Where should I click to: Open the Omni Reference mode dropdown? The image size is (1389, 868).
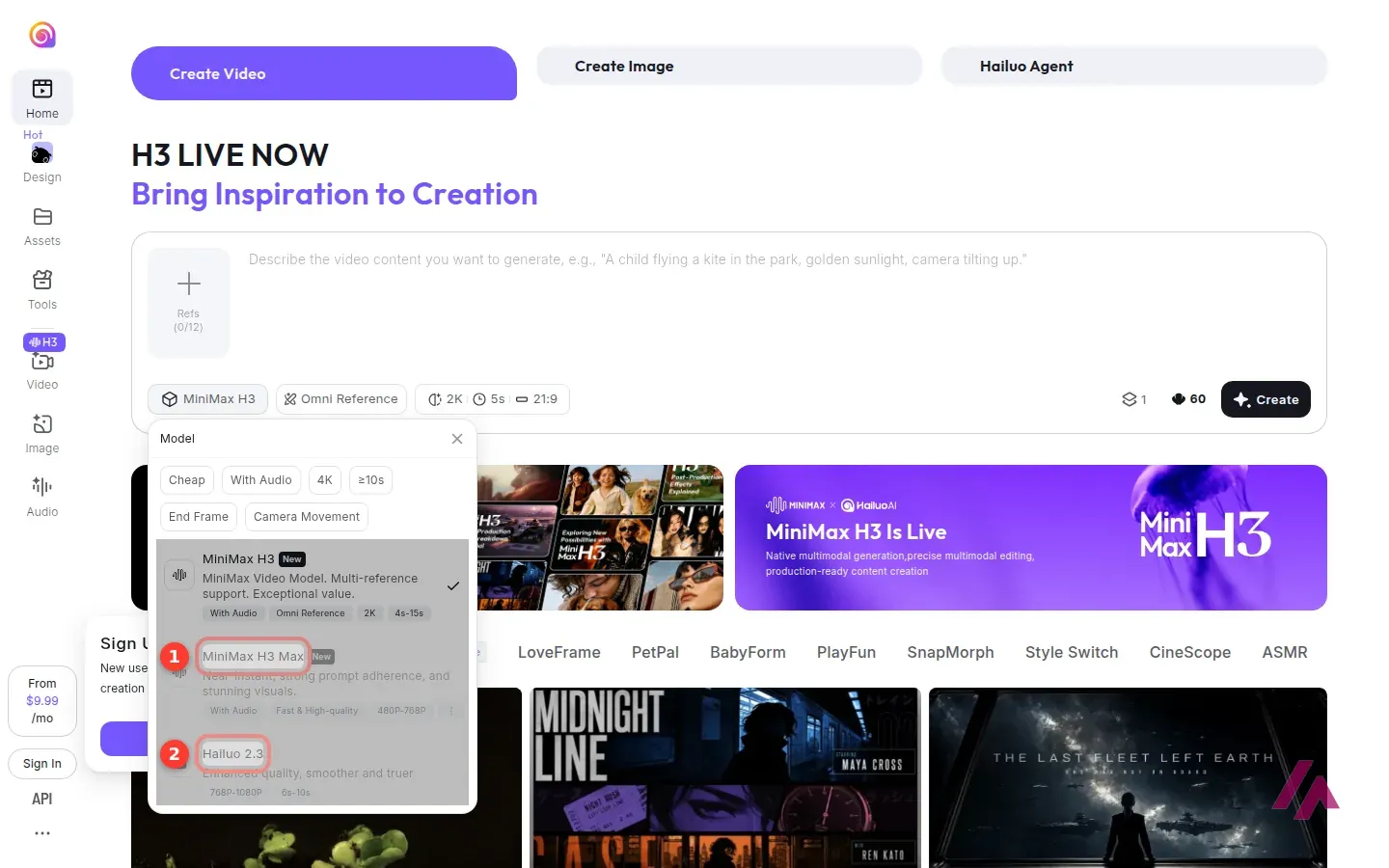pyautogui.click(x=340, y=399)
